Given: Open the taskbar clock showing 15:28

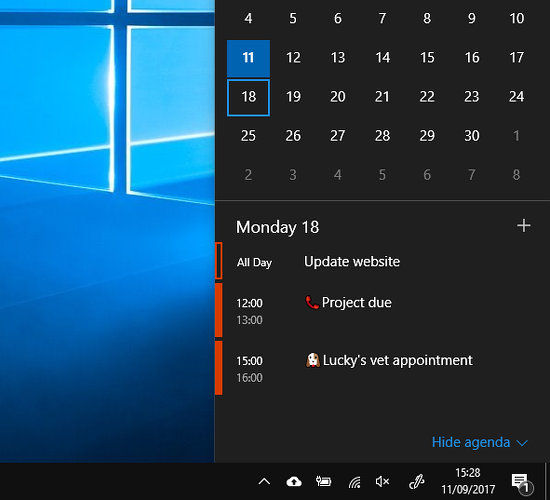Looking at the screenshot, I should (468, 481).
